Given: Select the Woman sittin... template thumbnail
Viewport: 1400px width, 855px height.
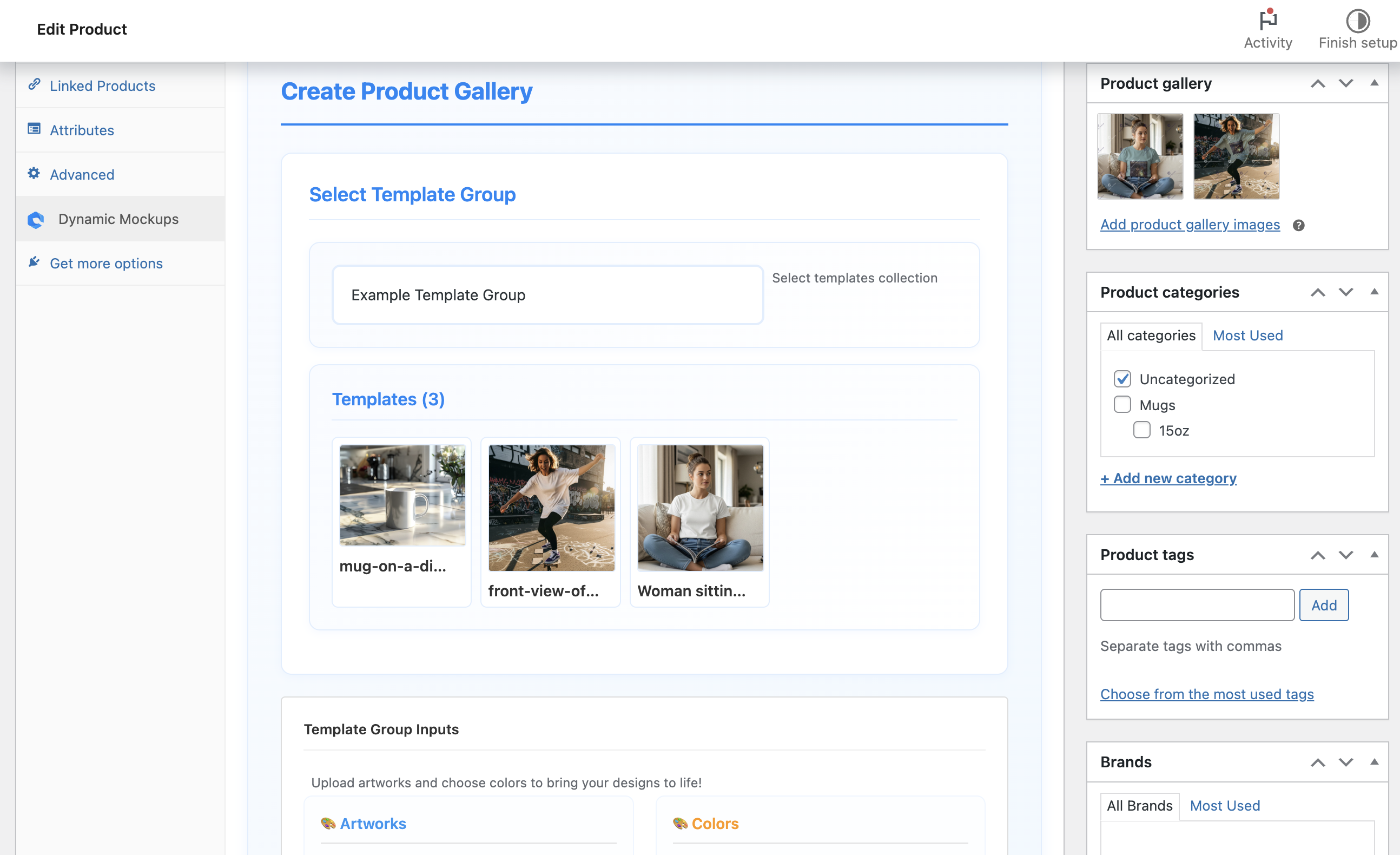Looking at the screenshot, I should point(700,508).
